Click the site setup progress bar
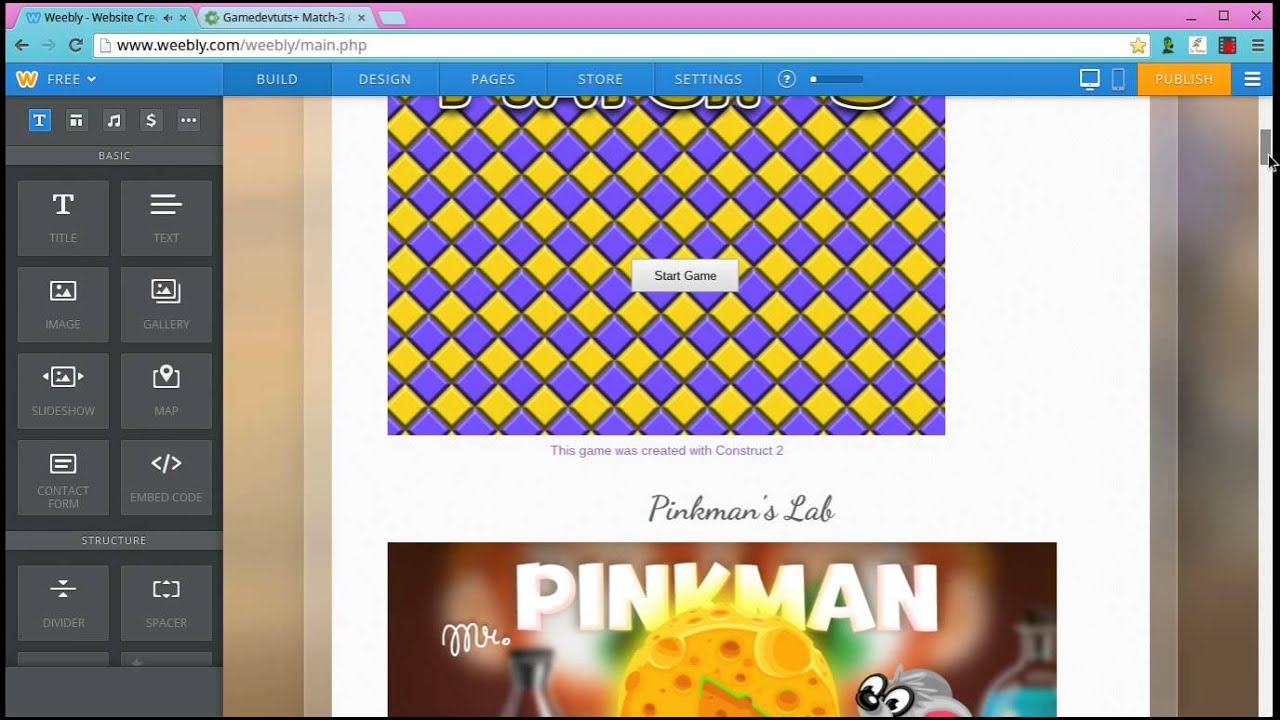 click(x=836, y=79)
